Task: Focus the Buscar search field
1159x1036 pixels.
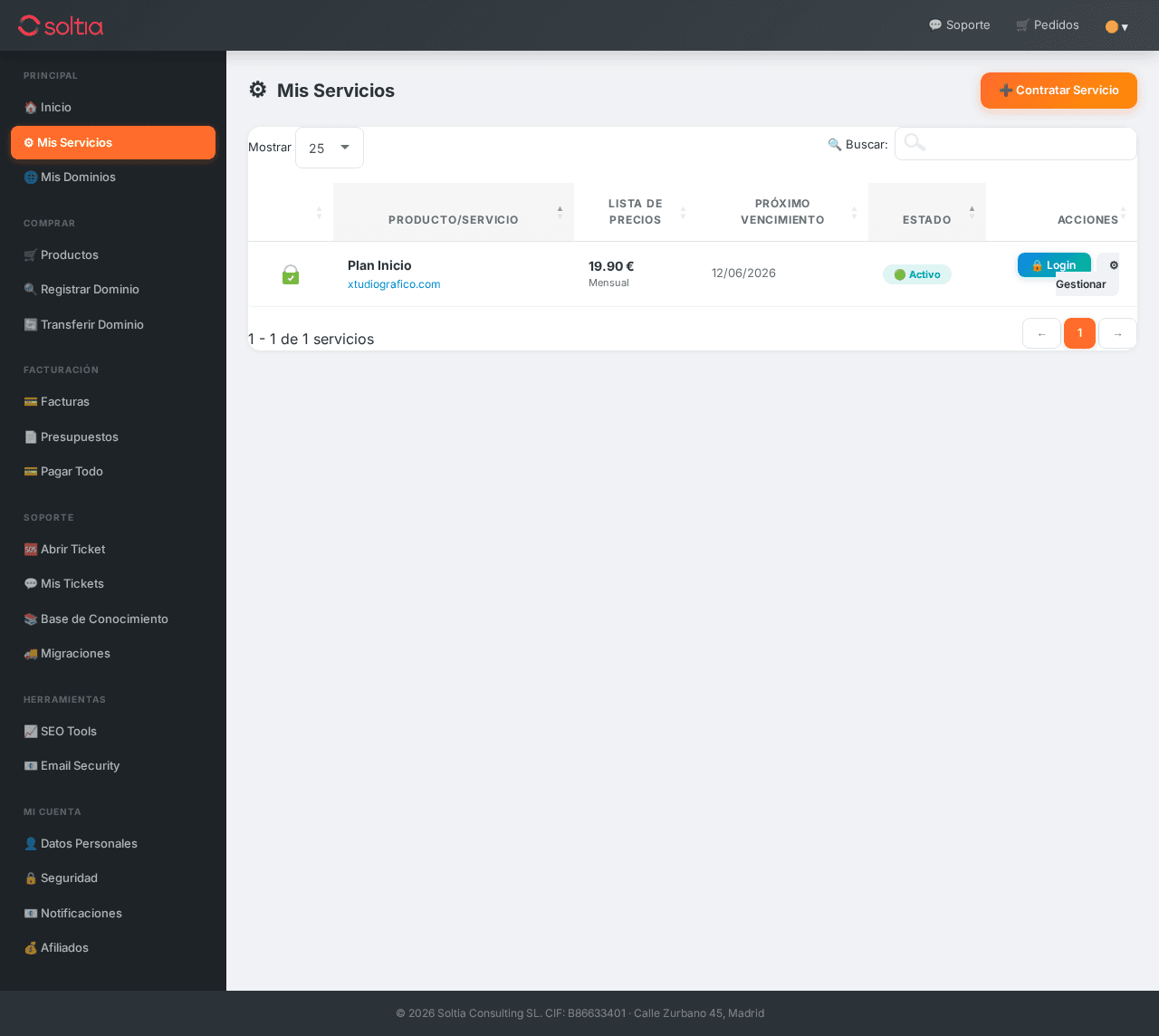Action: coord(1028,144)
